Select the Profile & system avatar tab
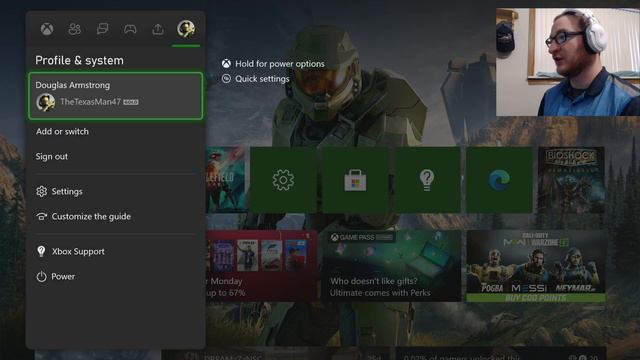 coord(186,29)
